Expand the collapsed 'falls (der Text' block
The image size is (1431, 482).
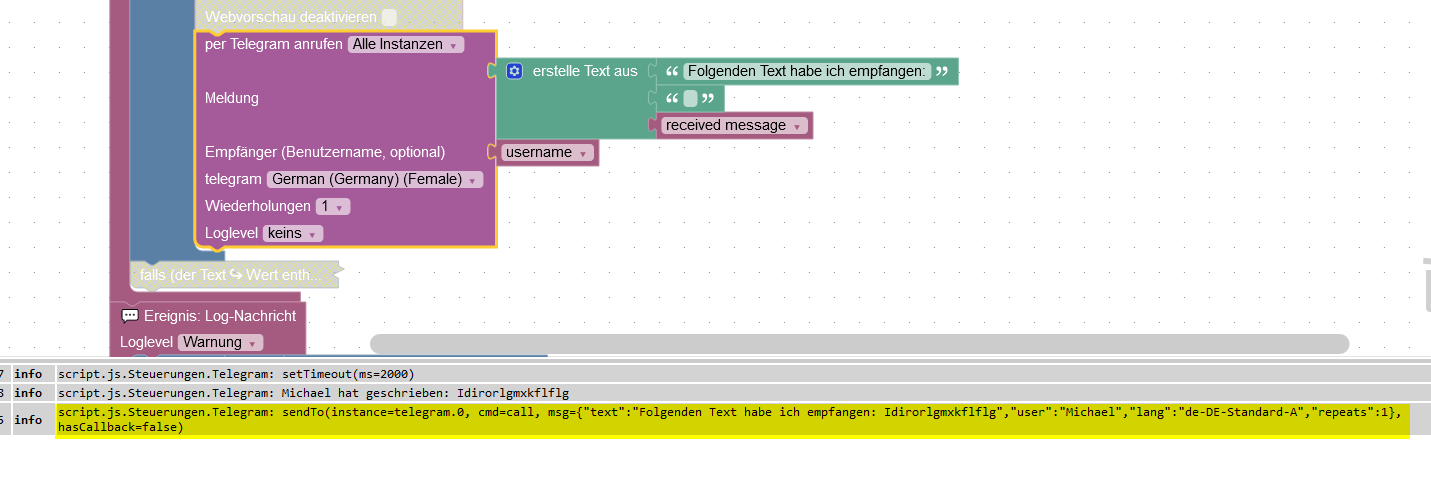(234, 274)
